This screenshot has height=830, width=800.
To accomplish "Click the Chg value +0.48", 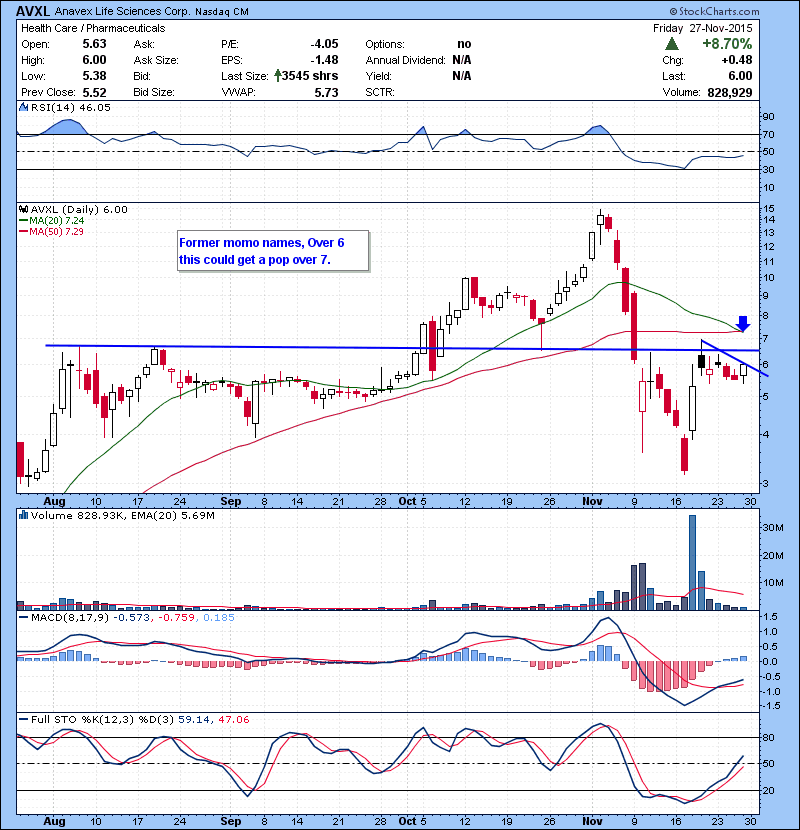I will (737, 60).
